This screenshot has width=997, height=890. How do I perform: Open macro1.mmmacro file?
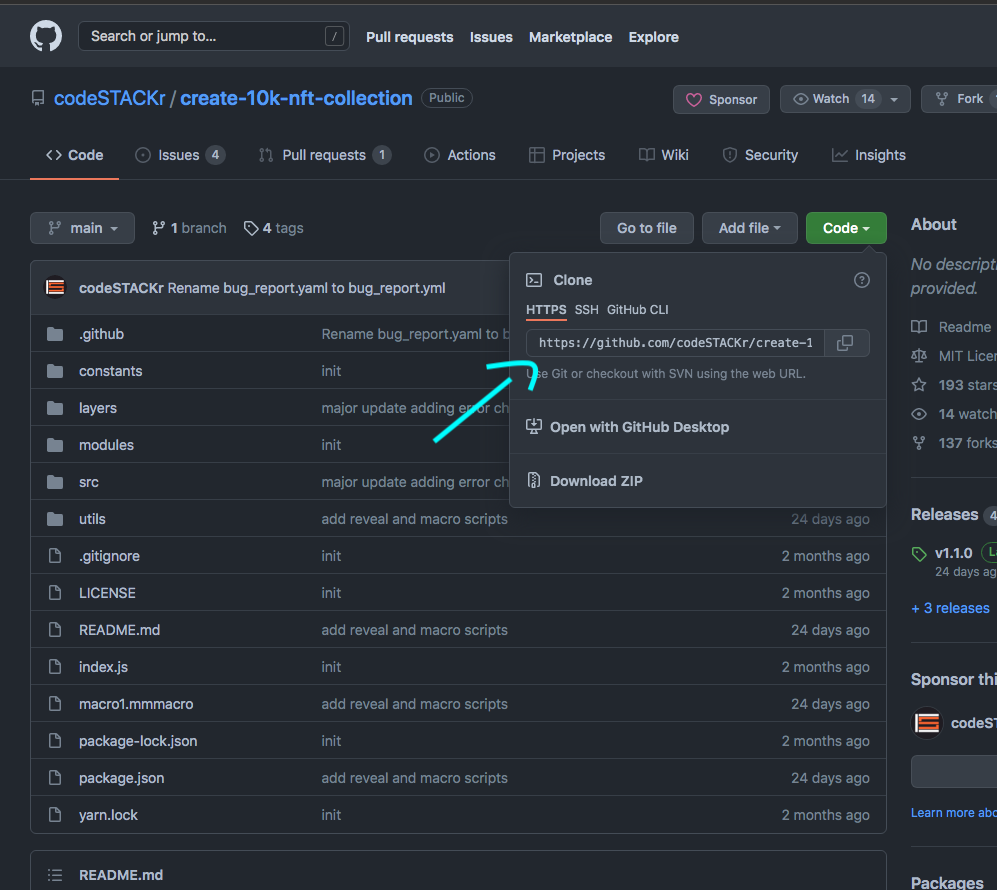pos(136,704)
